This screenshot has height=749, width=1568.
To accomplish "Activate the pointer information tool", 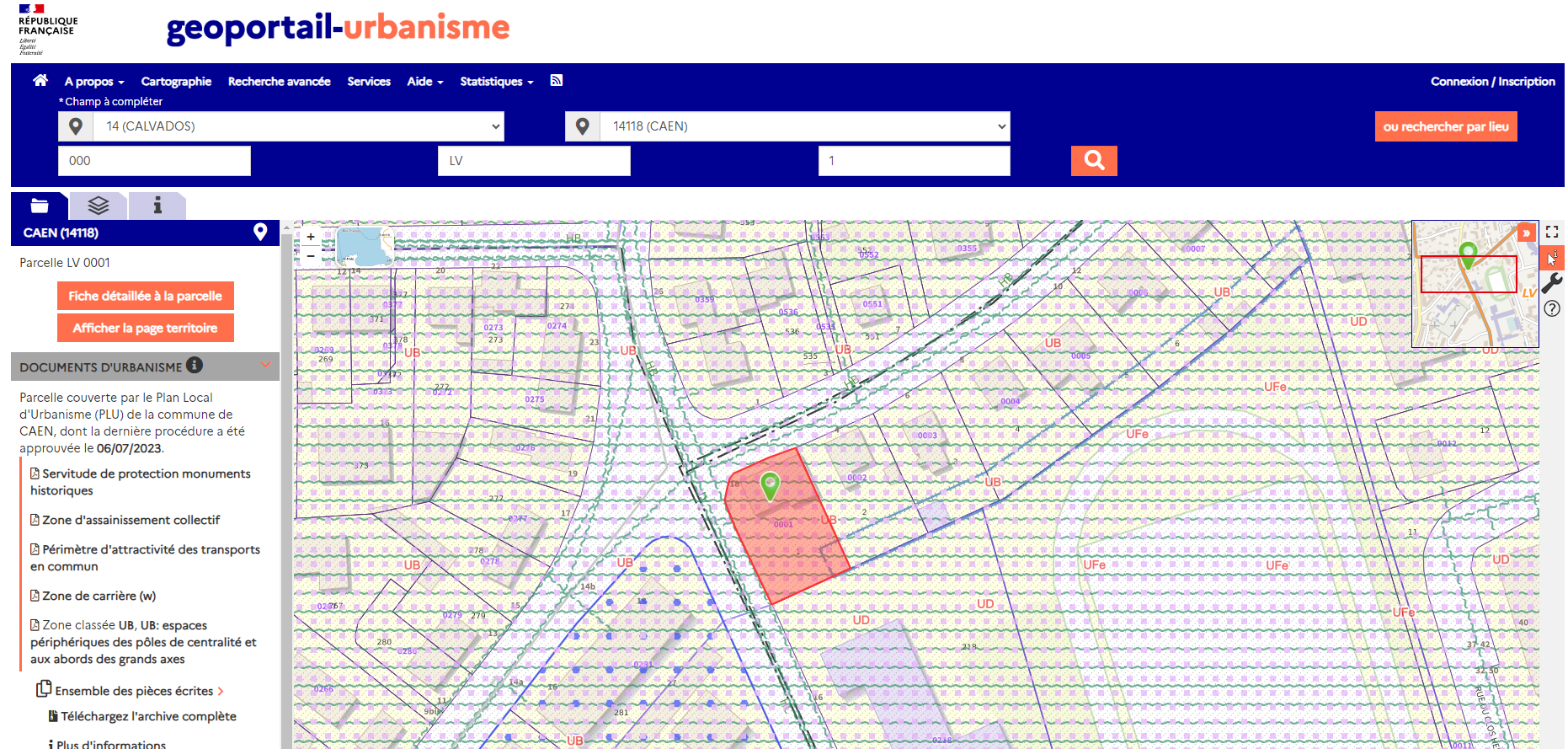I will [x=1552, y=258].
